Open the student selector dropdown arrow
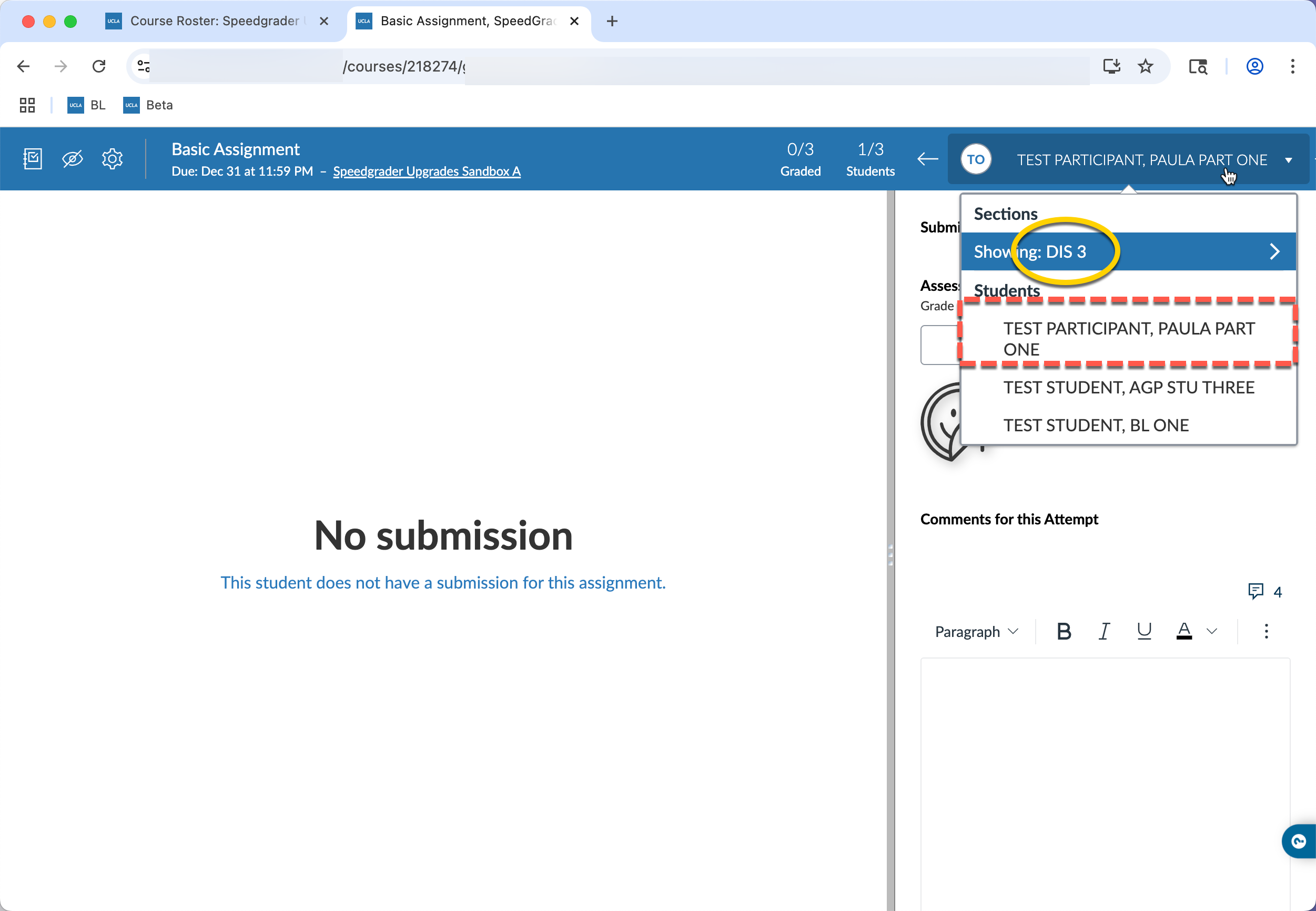This screenshot has width=1316, height=911. click(1289, 160)
